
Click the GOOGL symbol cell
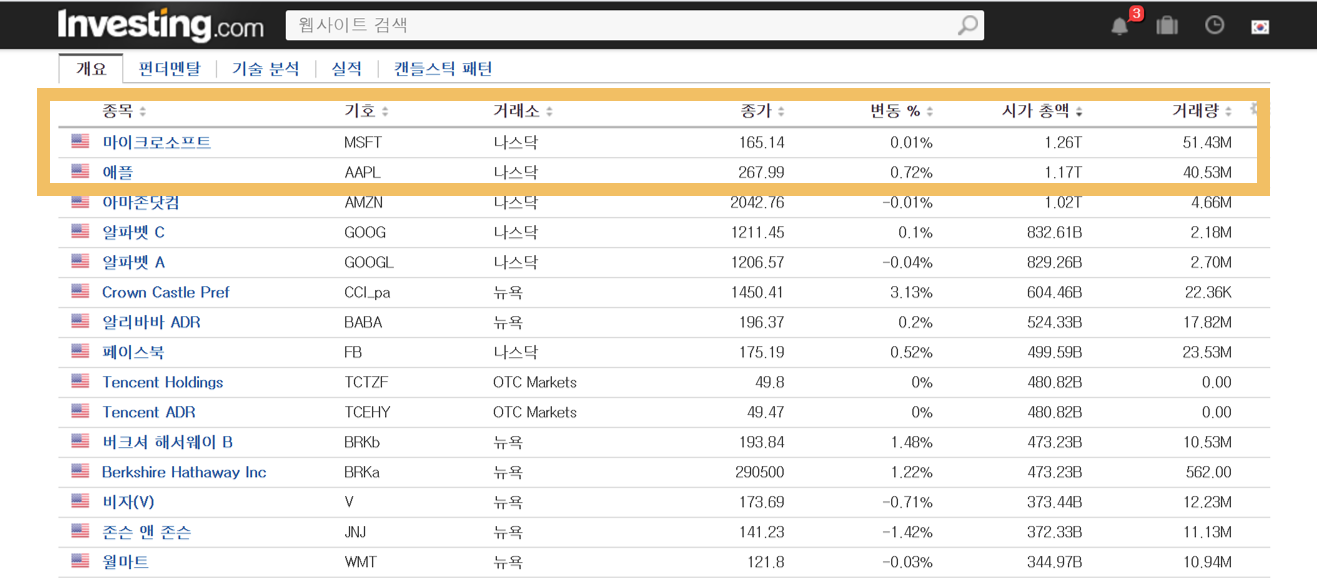(x=369, y=262)
